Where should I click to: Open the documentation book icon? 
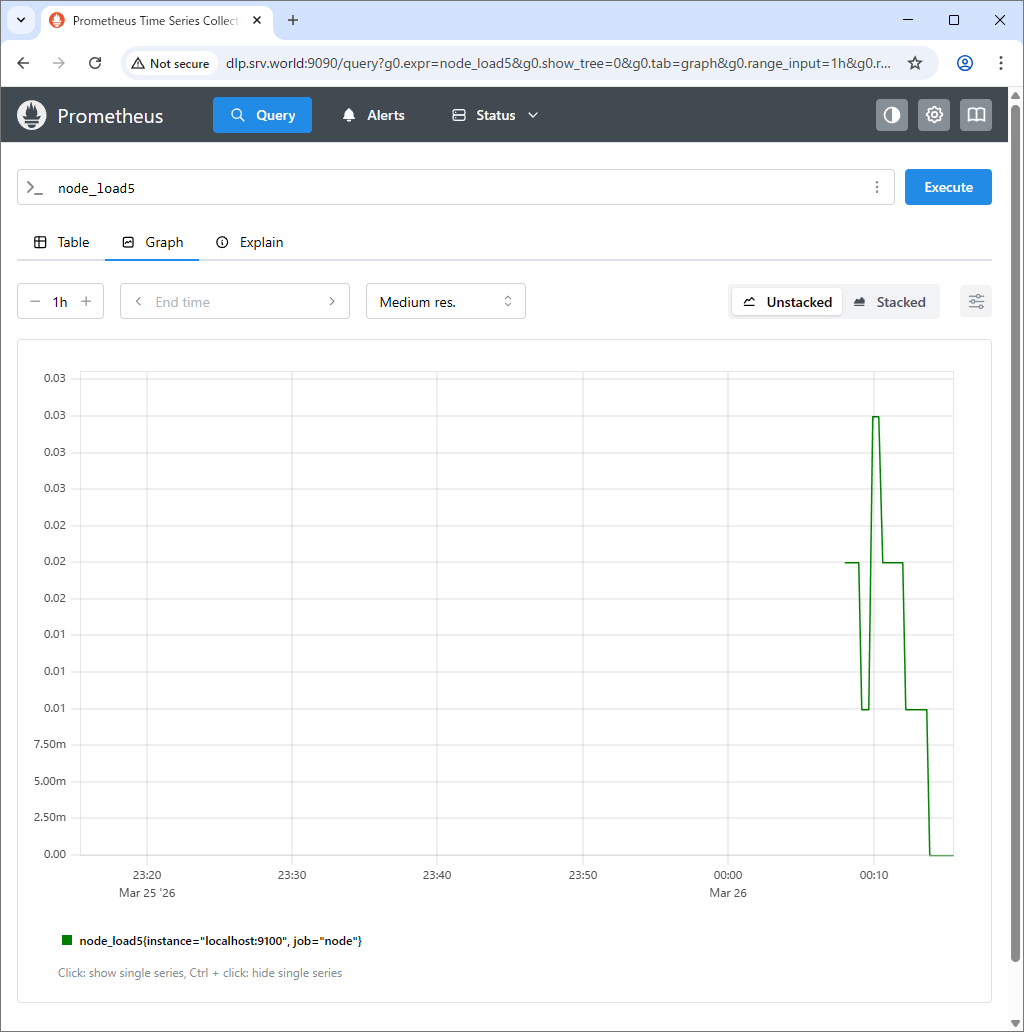click(x=976, y=115)
